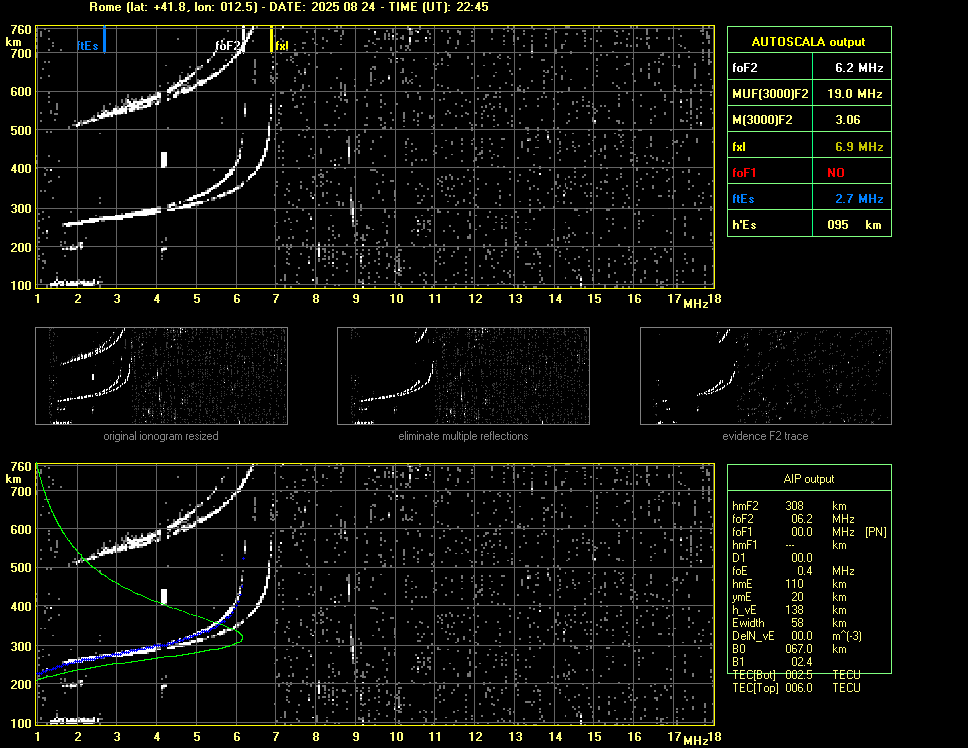Select the h_vE value 138 in AIP output
The height and width of the screenshot is (748, 968).
[x=795, y=610]
